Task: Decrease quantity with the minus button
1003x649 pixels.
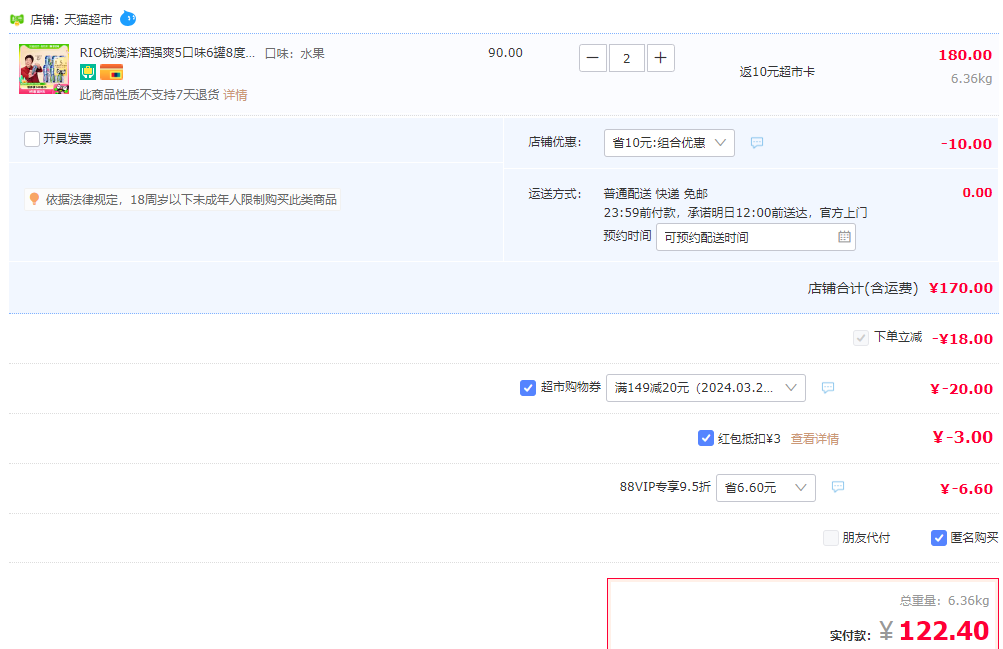Action: pyautogui.click(x=593, y=58)
